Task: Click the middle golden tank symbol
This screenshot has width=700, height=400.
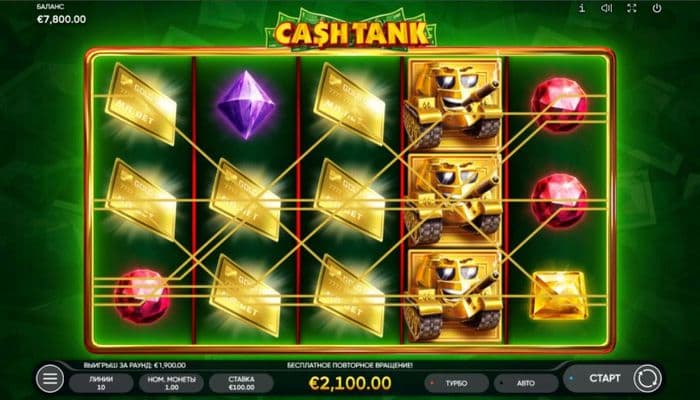Action: tap(454, 200)
